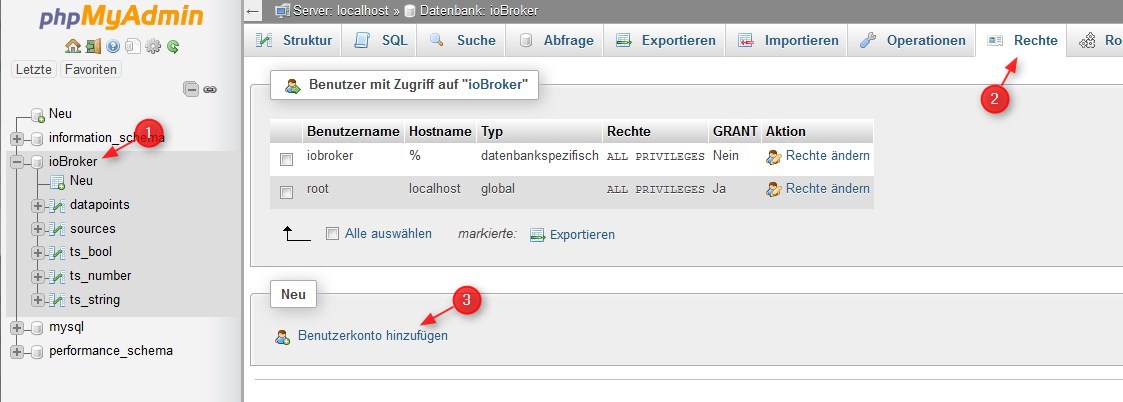Viewport: 1123px width, 402px height.
Task: Click the sources table icon
Action: coord(58,230)
